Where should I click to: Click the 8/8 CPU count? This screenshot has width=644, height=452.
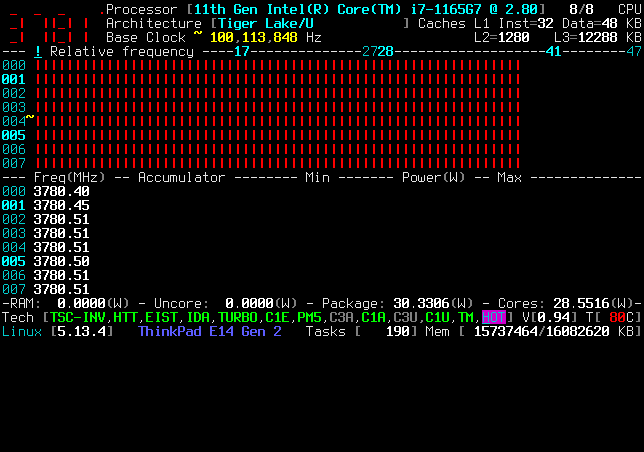click(581, 9)
